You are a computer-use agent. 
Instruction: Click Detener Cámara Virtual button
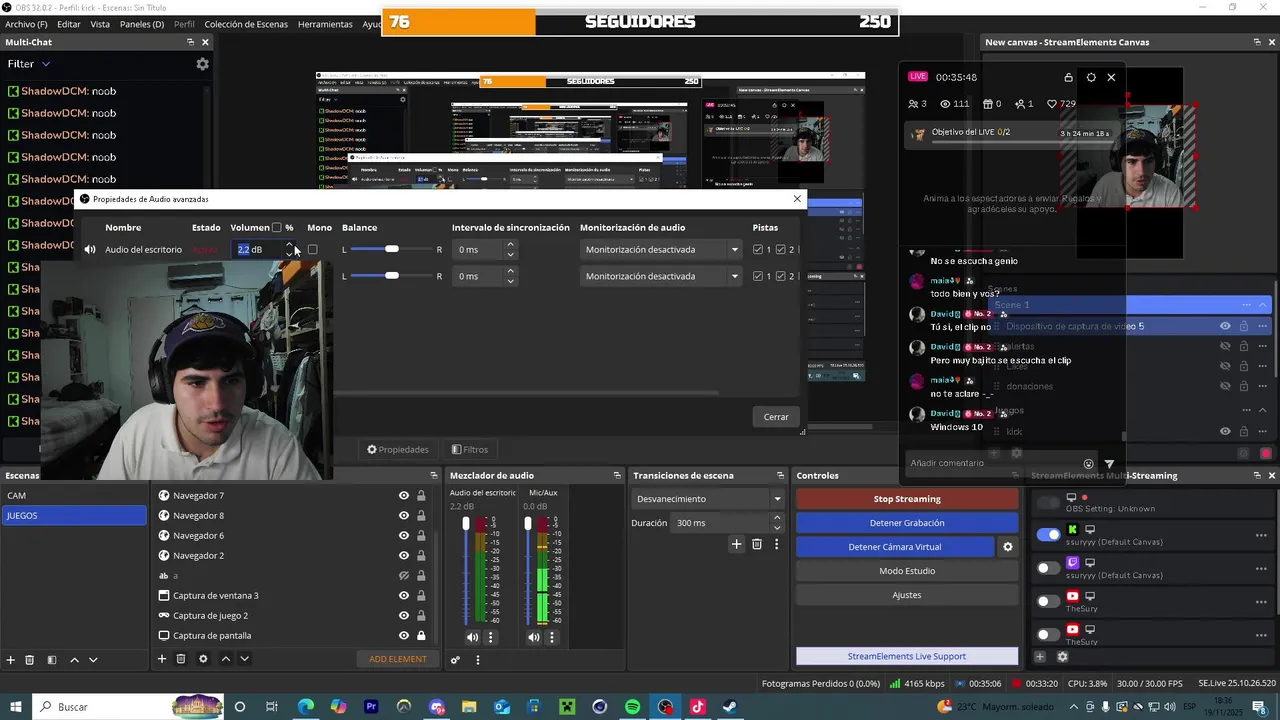point(895,547)
